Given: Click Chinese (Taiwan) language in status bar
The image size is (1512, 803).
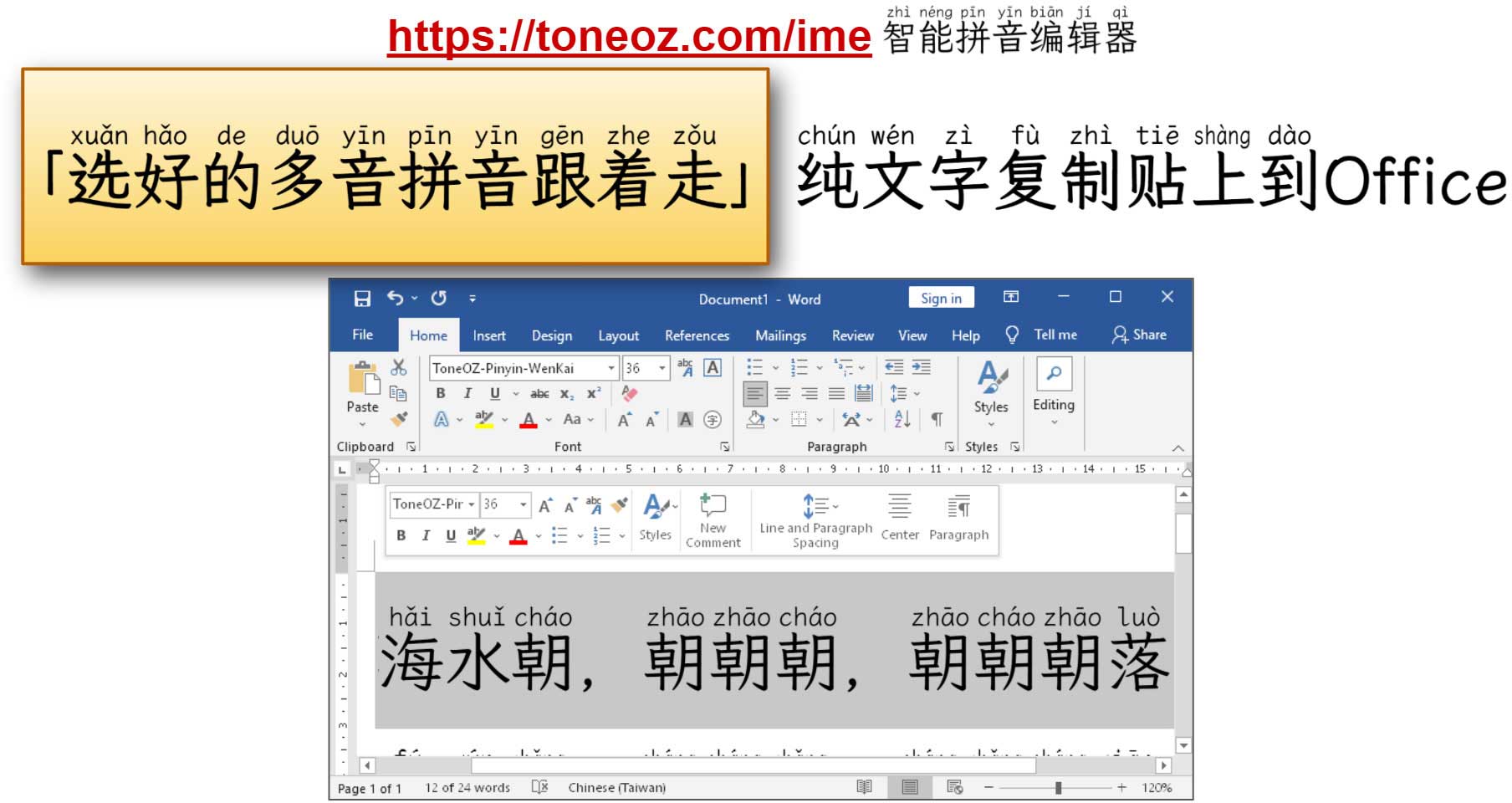Looking at the screenshot, I should pyautogui.click(x=616, y=787).
